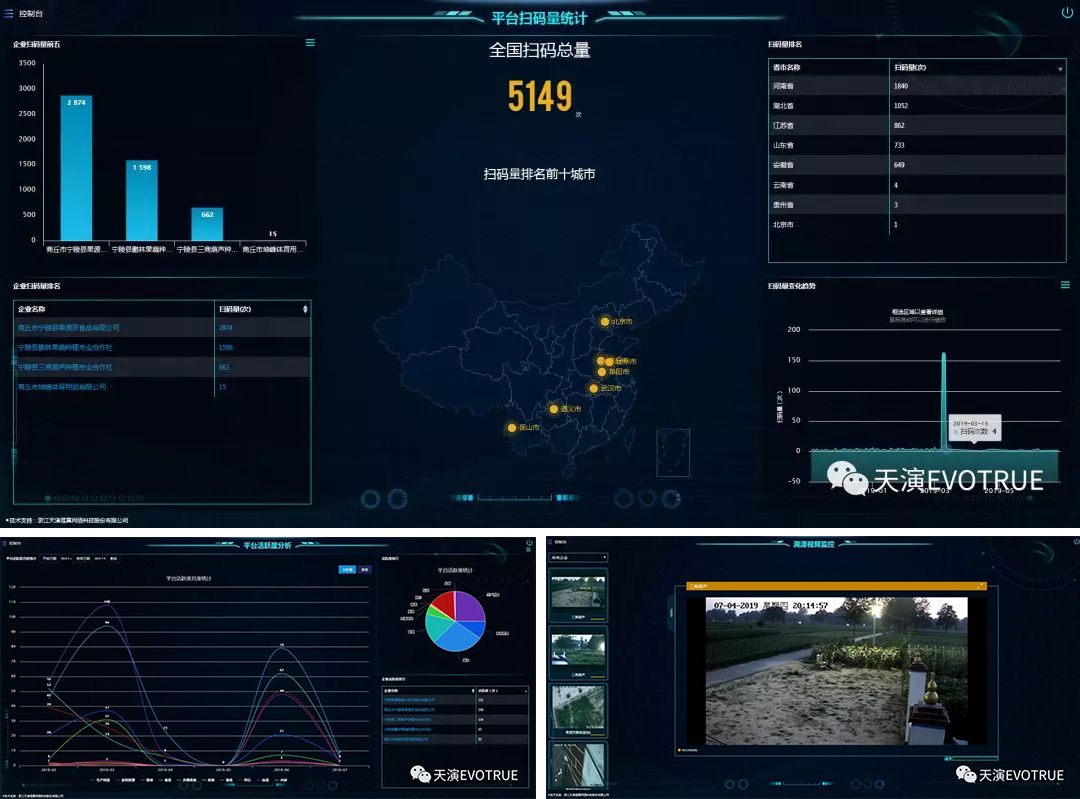
Task: Open the 企业扫码量前五 chart menu icon
Action: [x=310, y=43]
